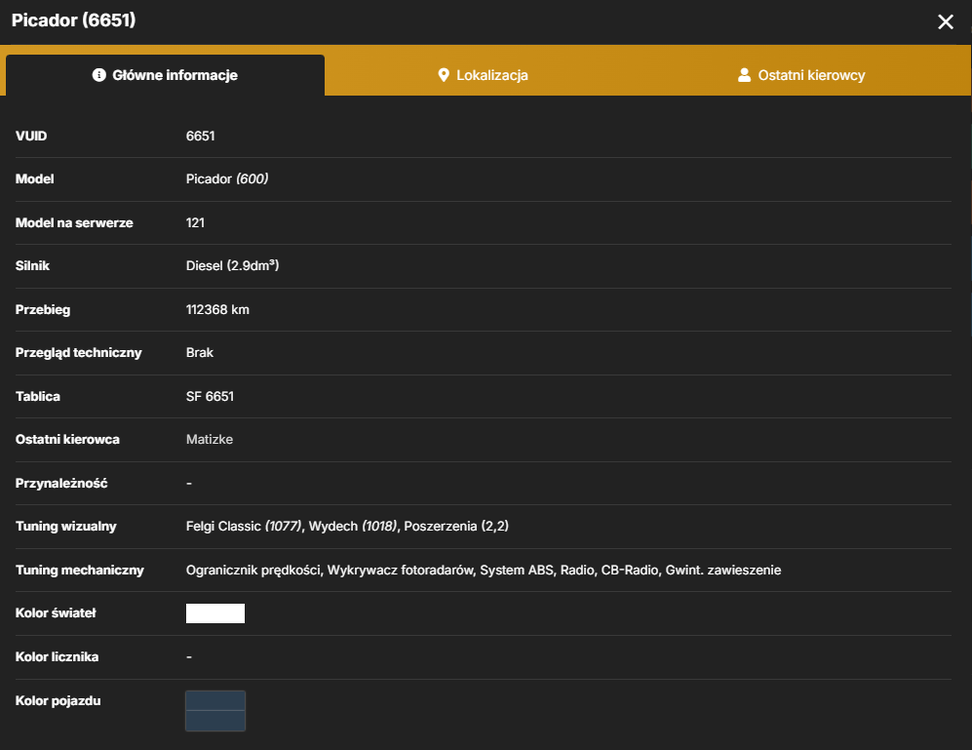
Task: Click the Tablica label
Action: pyautogui.click(x=38, y=396)
